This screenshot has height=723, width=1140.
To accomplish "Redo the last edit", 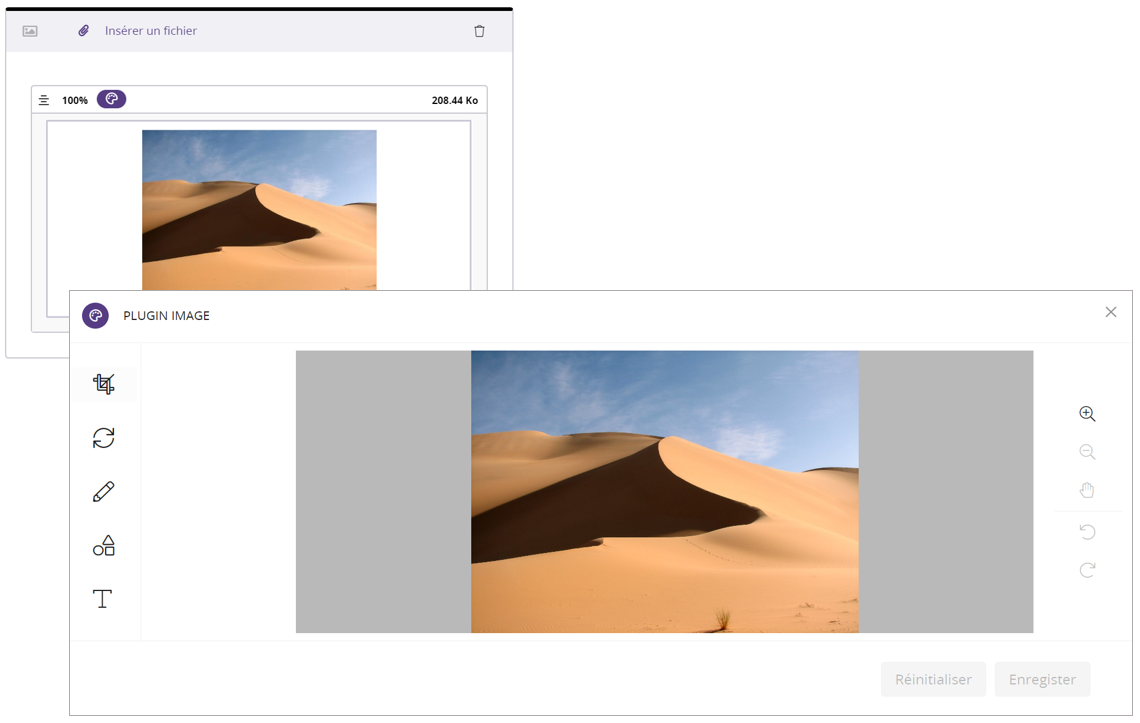I will (1087, 570).
